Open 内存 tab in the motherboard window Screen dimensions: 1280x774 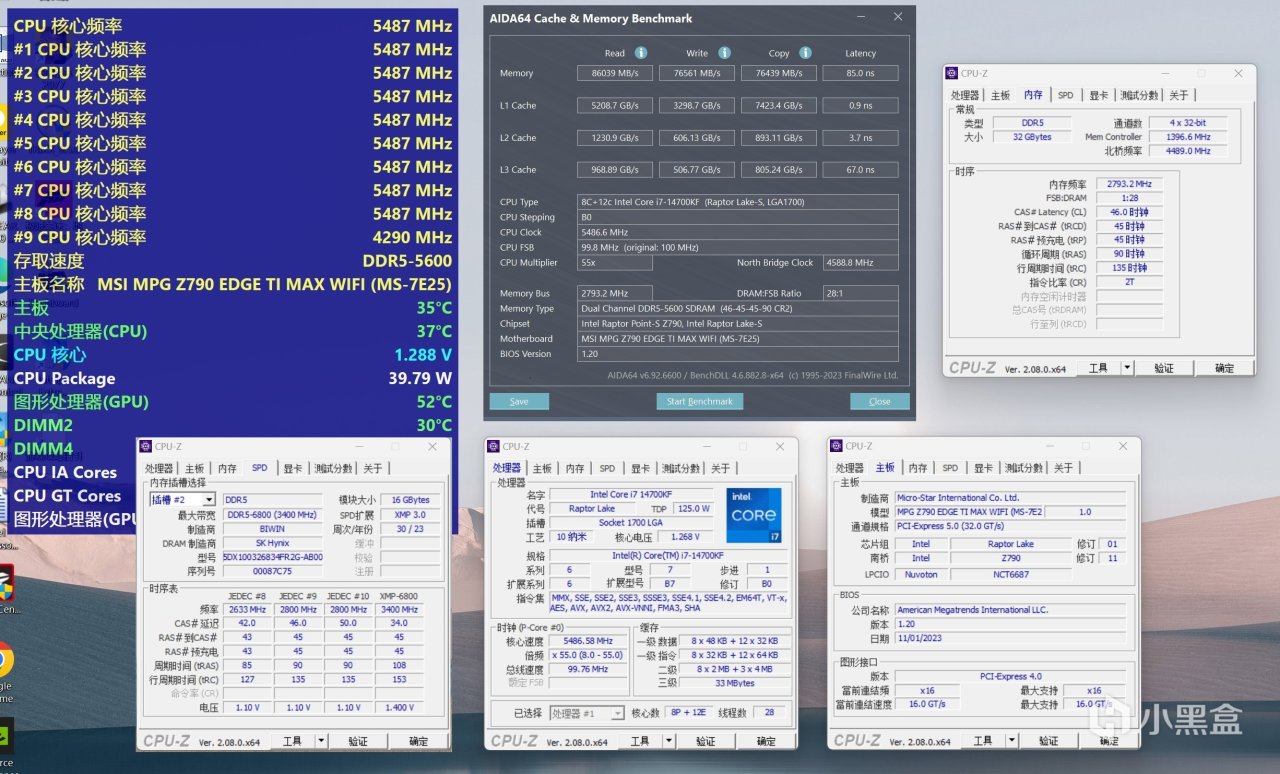pyautogui.click(x=917, y=468)
